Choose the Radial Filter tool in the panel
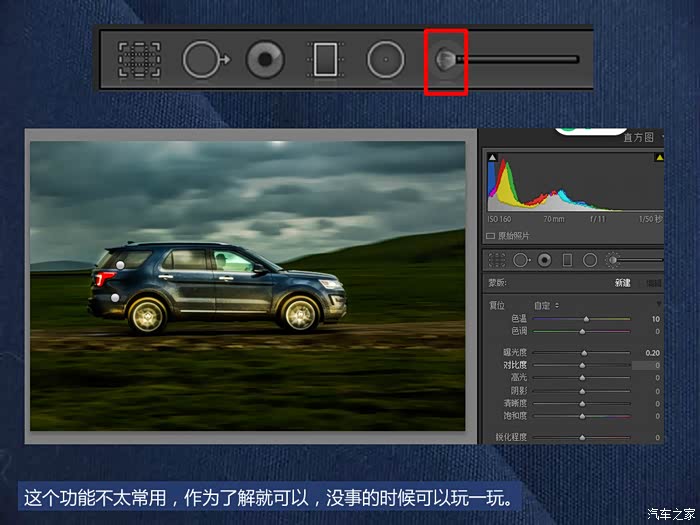700x525 pixels. tap(590, 260)
